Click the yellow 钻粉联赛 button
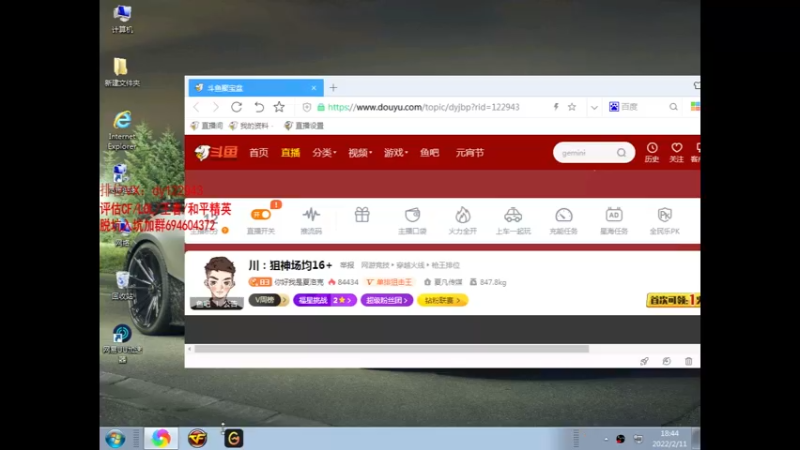The image size is (800, 450). (442, 300)
